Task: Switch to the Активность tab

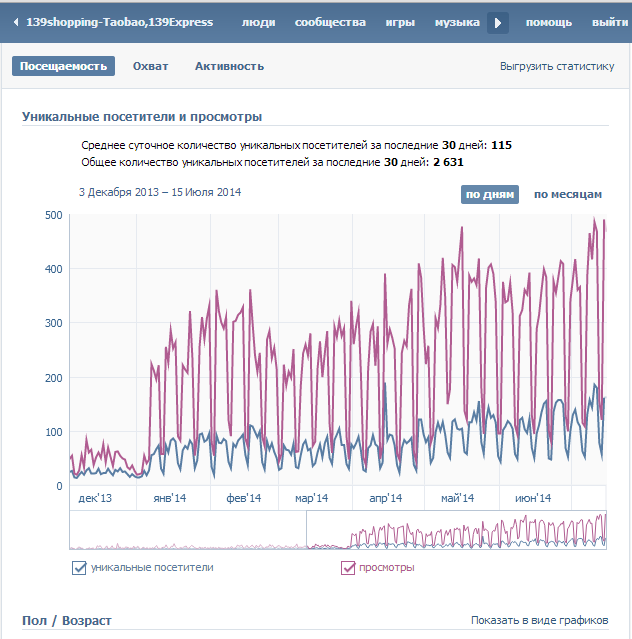Action: 229,66
